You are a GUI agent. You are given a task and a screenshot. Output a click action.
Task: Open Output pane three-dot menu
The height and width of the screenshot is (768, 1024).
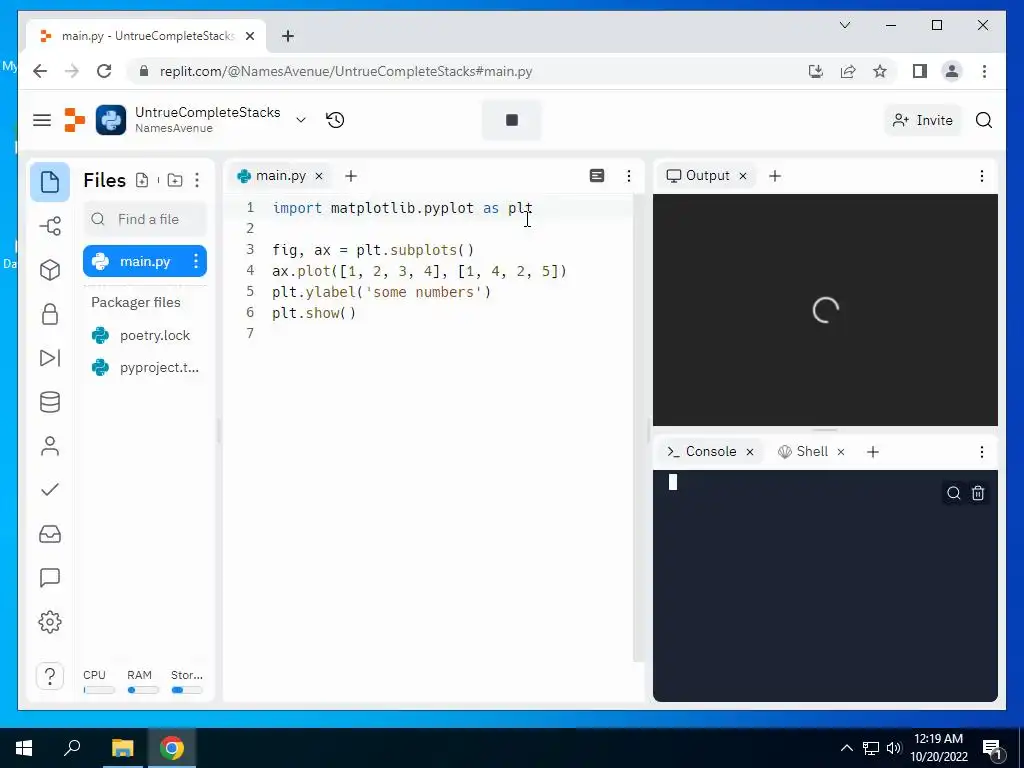click(981, 176)
